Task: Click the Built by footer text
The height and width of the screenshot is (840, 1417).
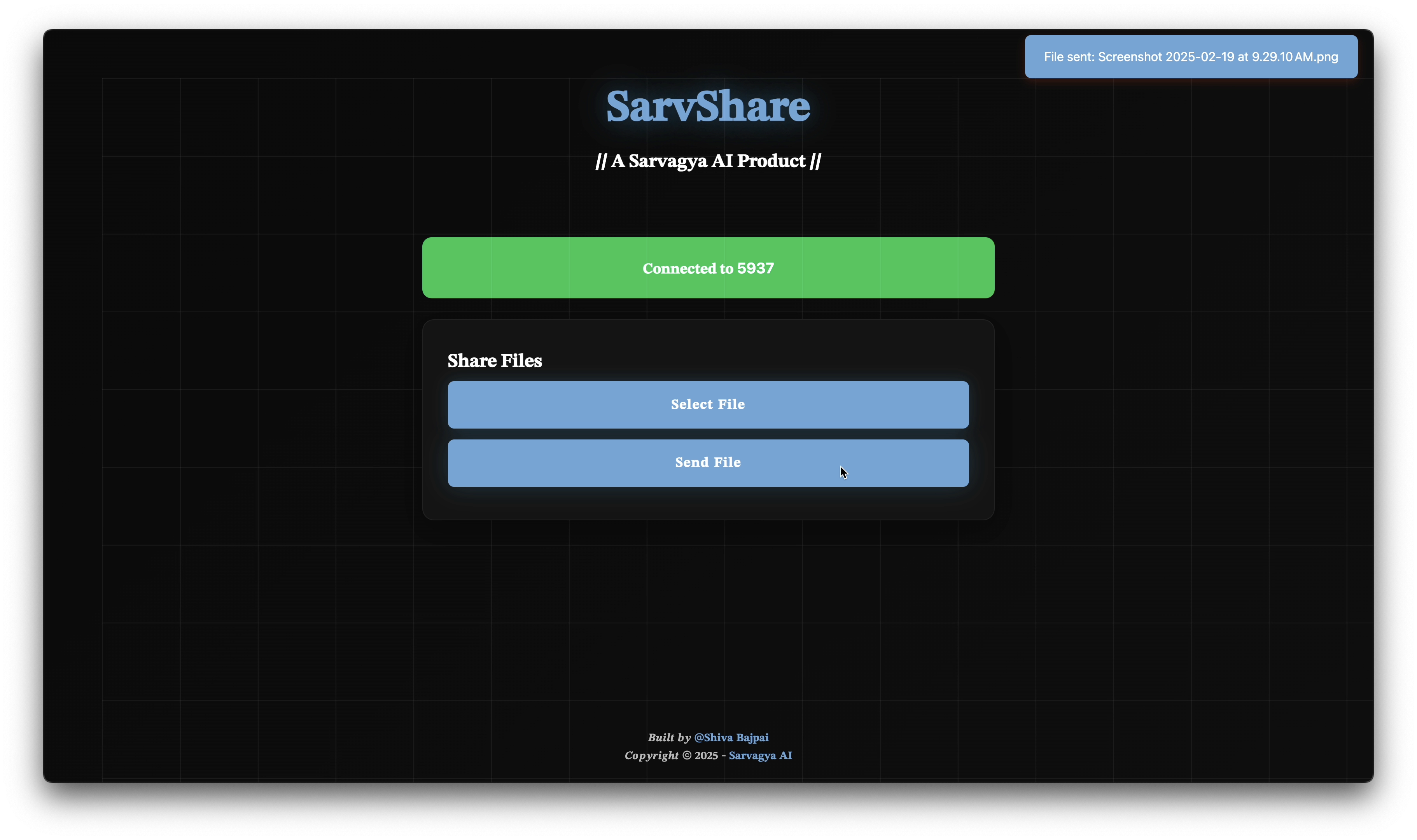Action: click(x=669, y=737)
